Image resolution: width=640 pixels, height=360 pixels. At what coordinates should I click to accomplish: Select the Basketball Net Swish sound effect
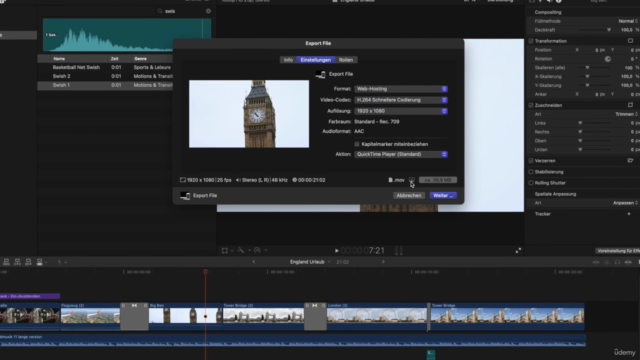105,67
